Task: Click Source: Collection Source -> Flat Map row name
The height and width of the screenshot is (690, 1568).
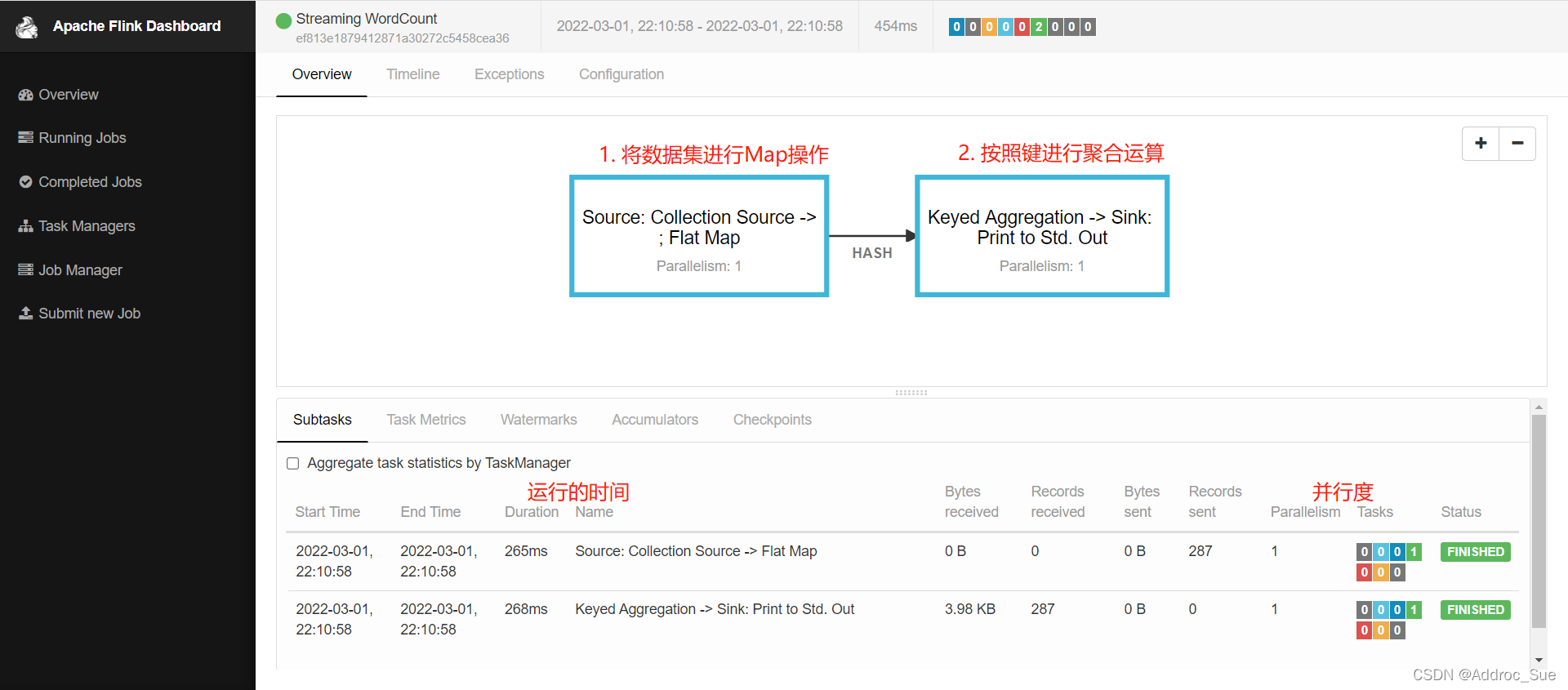Action: (696, 551)
